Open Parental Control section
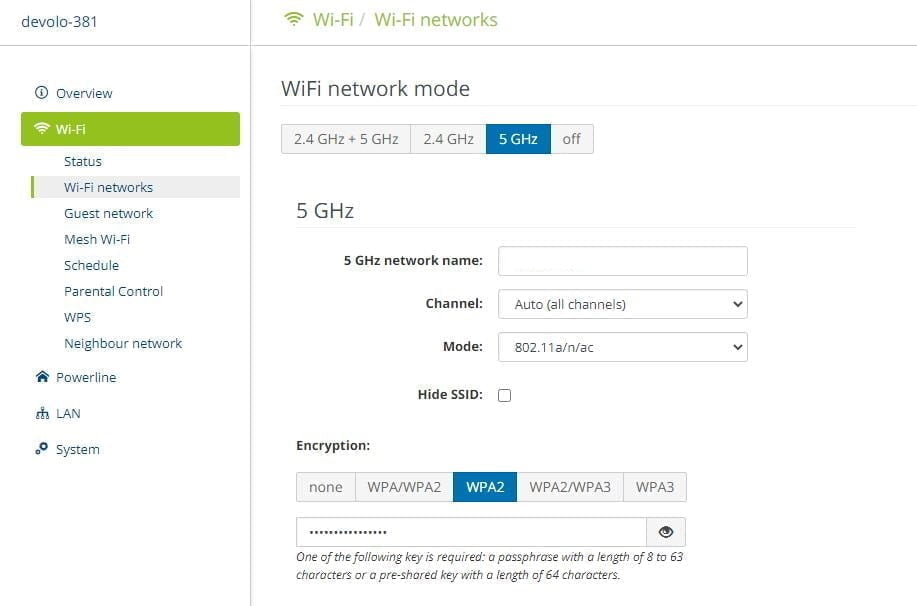 point(113,291)
